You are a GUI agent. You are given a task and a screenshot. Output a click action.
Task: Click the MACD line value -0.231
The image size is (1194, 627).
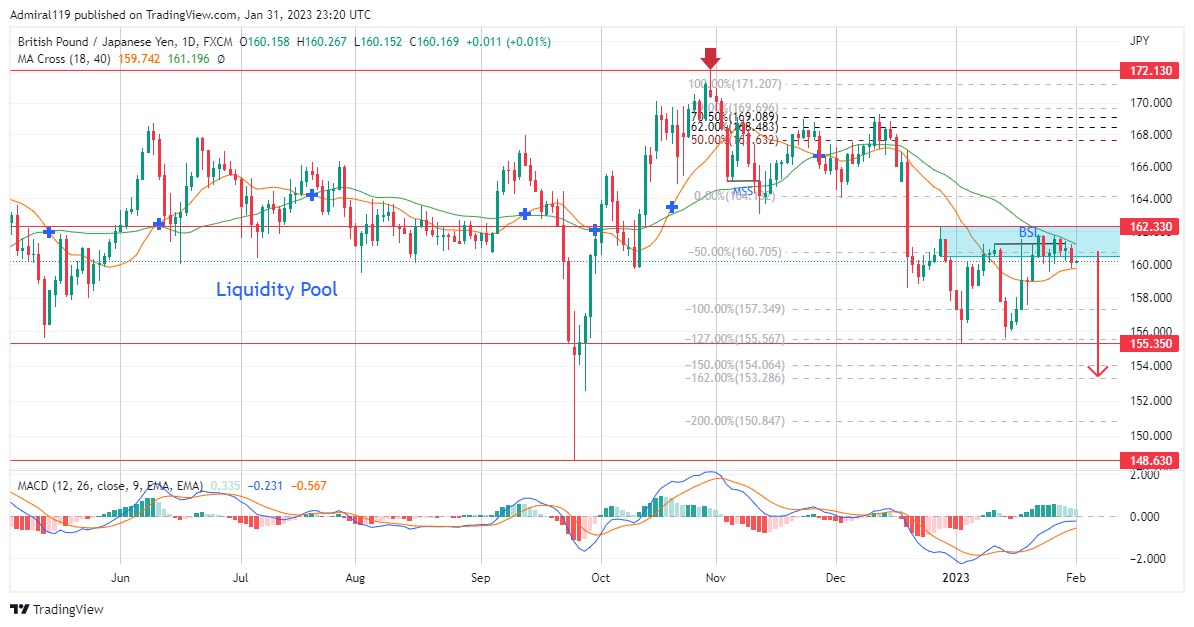(x=267, y=485)
